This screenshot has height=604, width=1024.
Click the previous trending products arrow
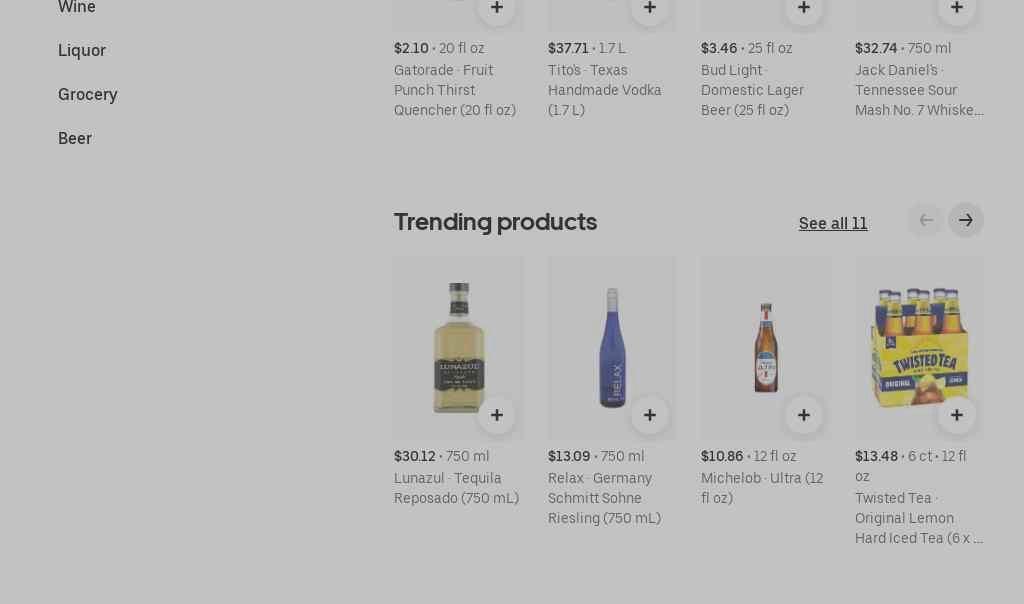[926, 220]
